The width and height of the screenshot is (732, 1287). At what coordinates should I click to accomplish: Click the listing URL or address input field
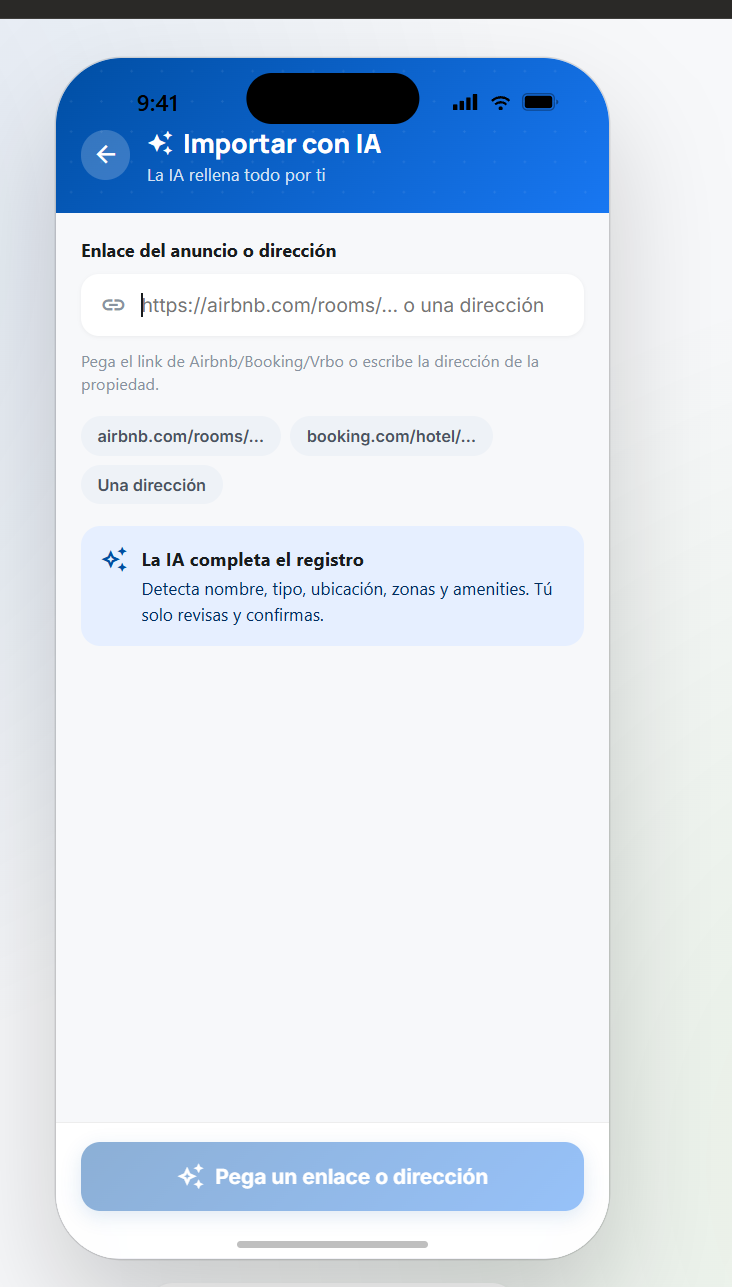(332, 305)
